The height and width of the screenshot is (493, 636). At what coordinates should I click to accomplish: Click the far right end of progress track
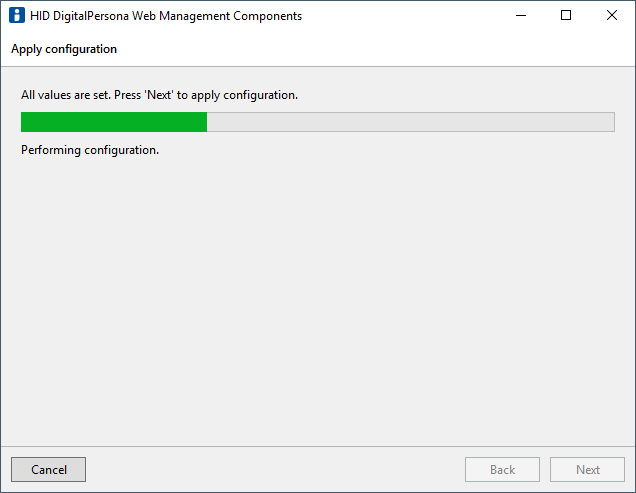(x=610, y=122)
